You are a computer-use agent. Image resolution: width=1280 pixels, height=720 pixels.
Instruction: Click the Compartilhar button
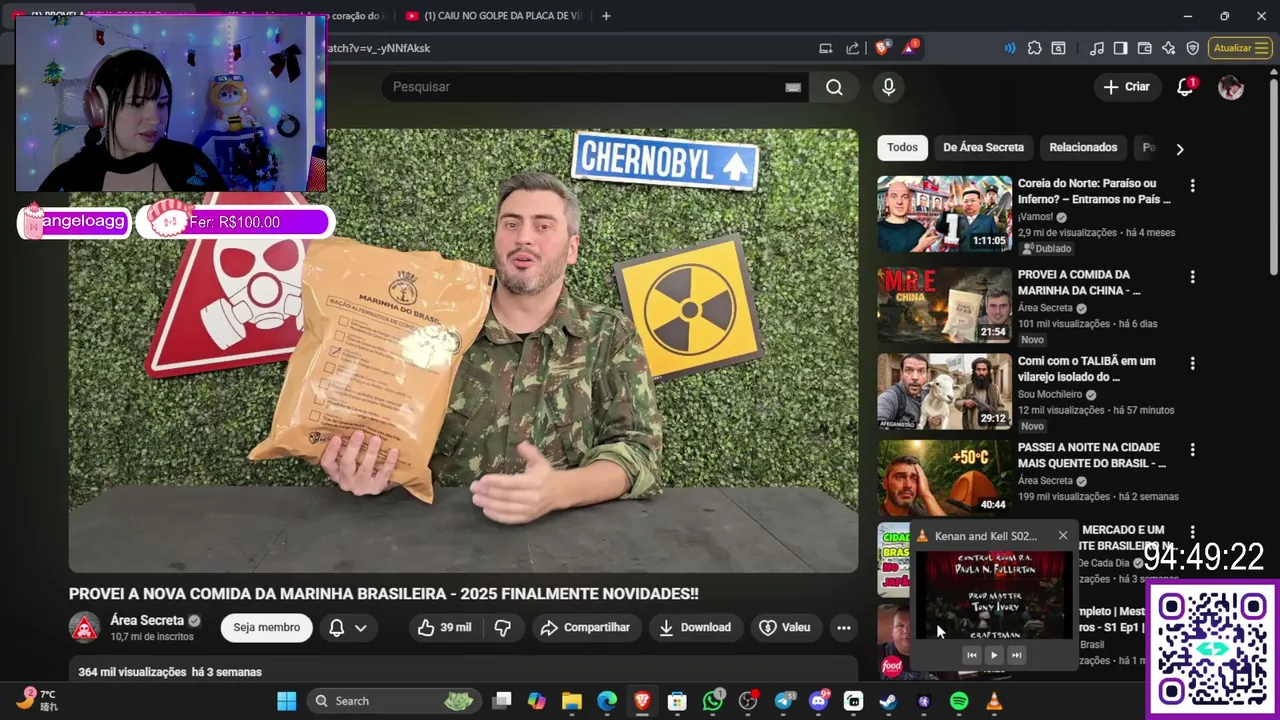coord(585,628)
